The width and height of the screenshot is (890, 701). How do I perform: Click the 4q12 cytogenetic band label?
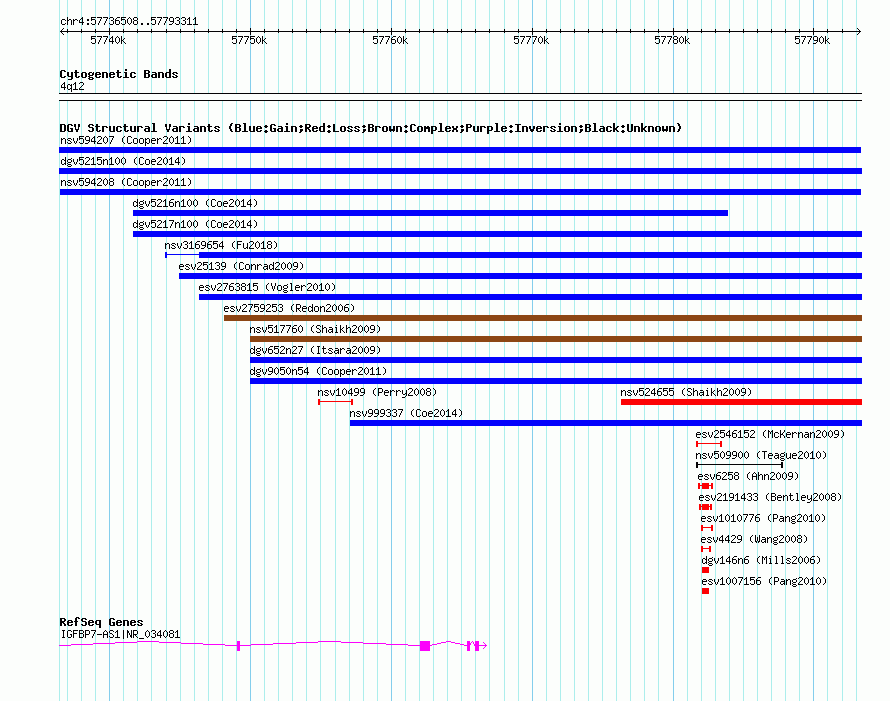coord(72,86)
